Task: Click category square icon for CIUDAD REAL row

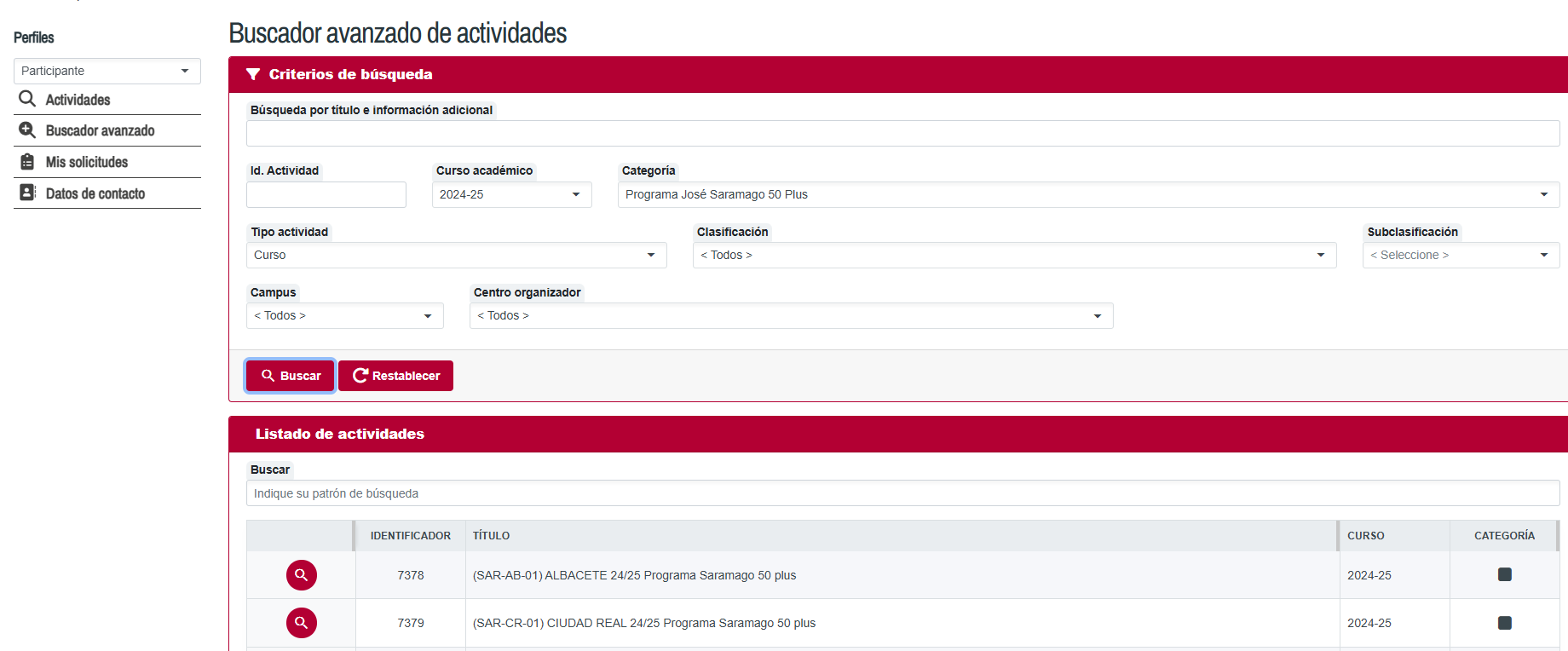Action: pos(1505,623)
